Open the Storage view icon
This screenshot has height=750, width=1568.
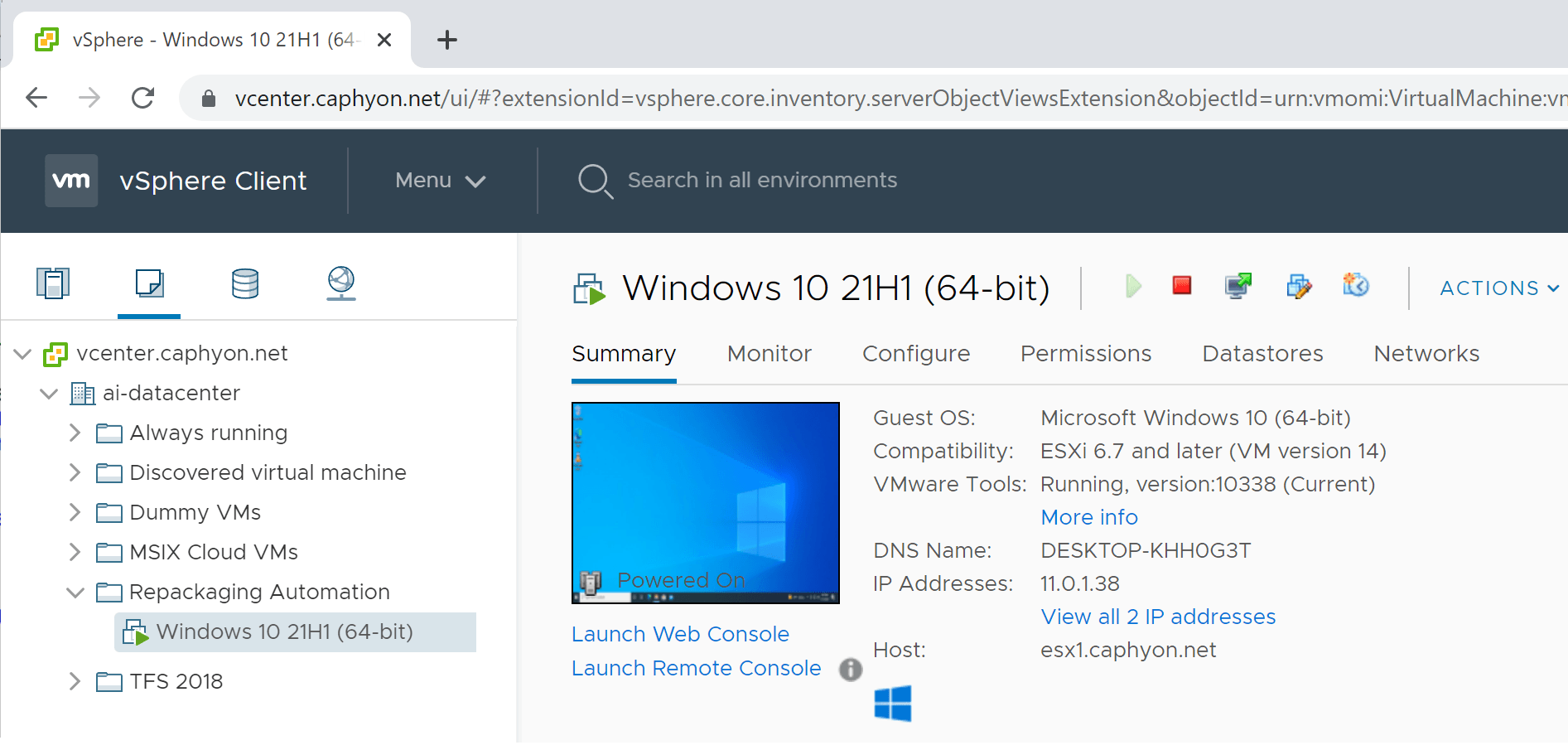click(x=245, y=283)
